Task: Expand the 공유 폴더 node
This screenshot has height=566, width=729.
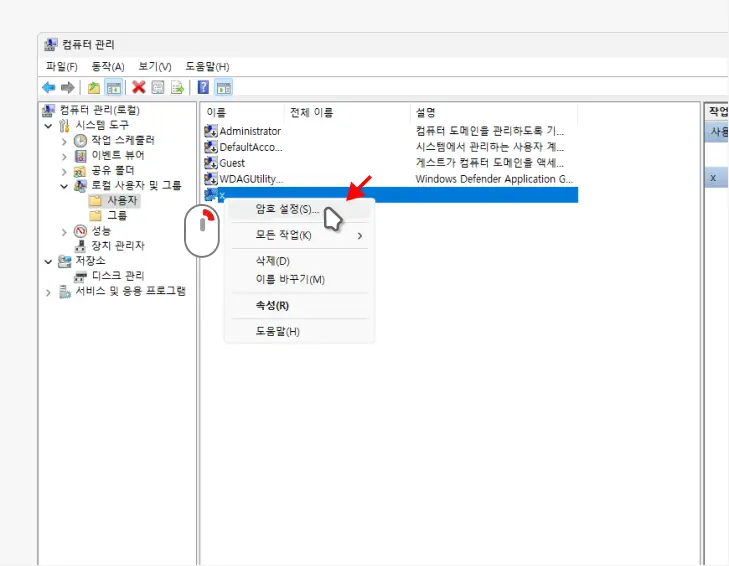Action: pos(64,172)
